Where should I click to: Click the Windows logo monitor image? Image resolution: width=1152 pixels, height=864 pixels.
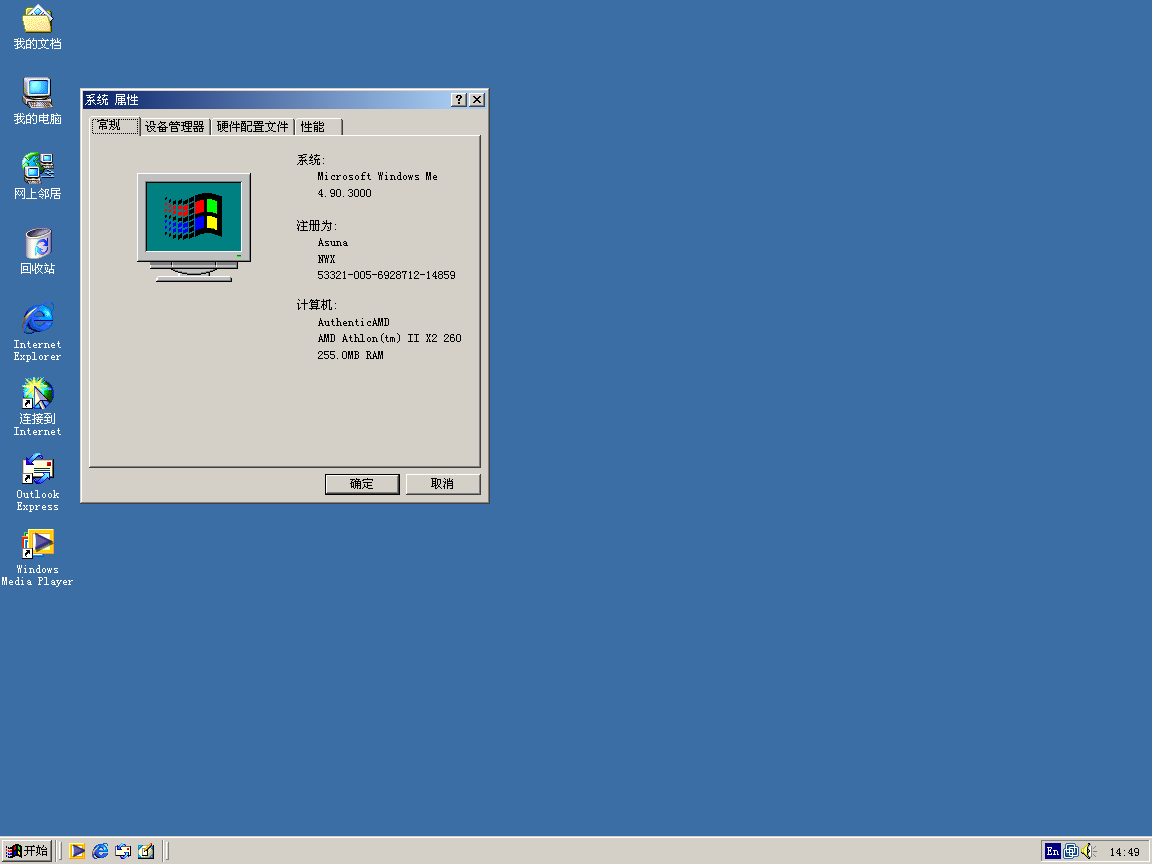point(194,228)
